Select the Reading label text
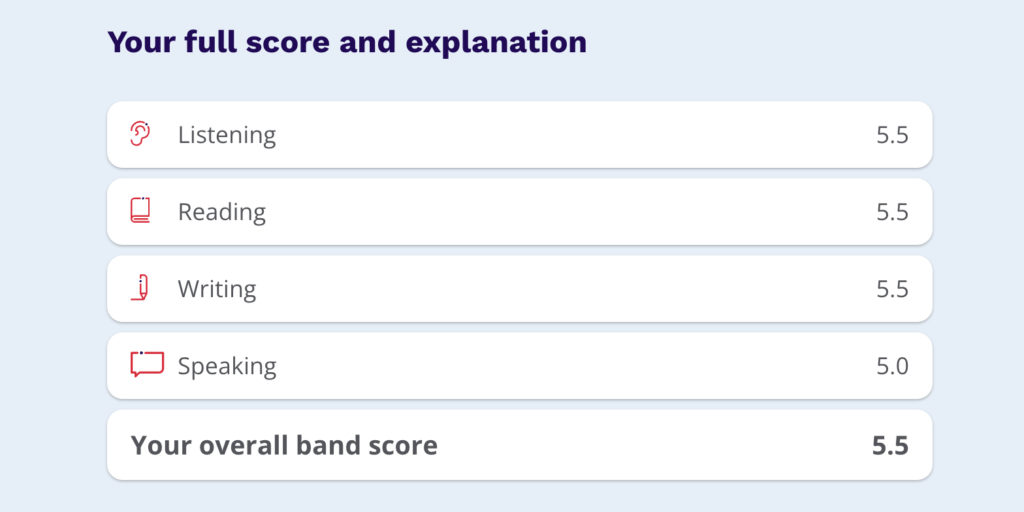The image size is (1024, 512). pyautogui.click(x=222, y=212)
